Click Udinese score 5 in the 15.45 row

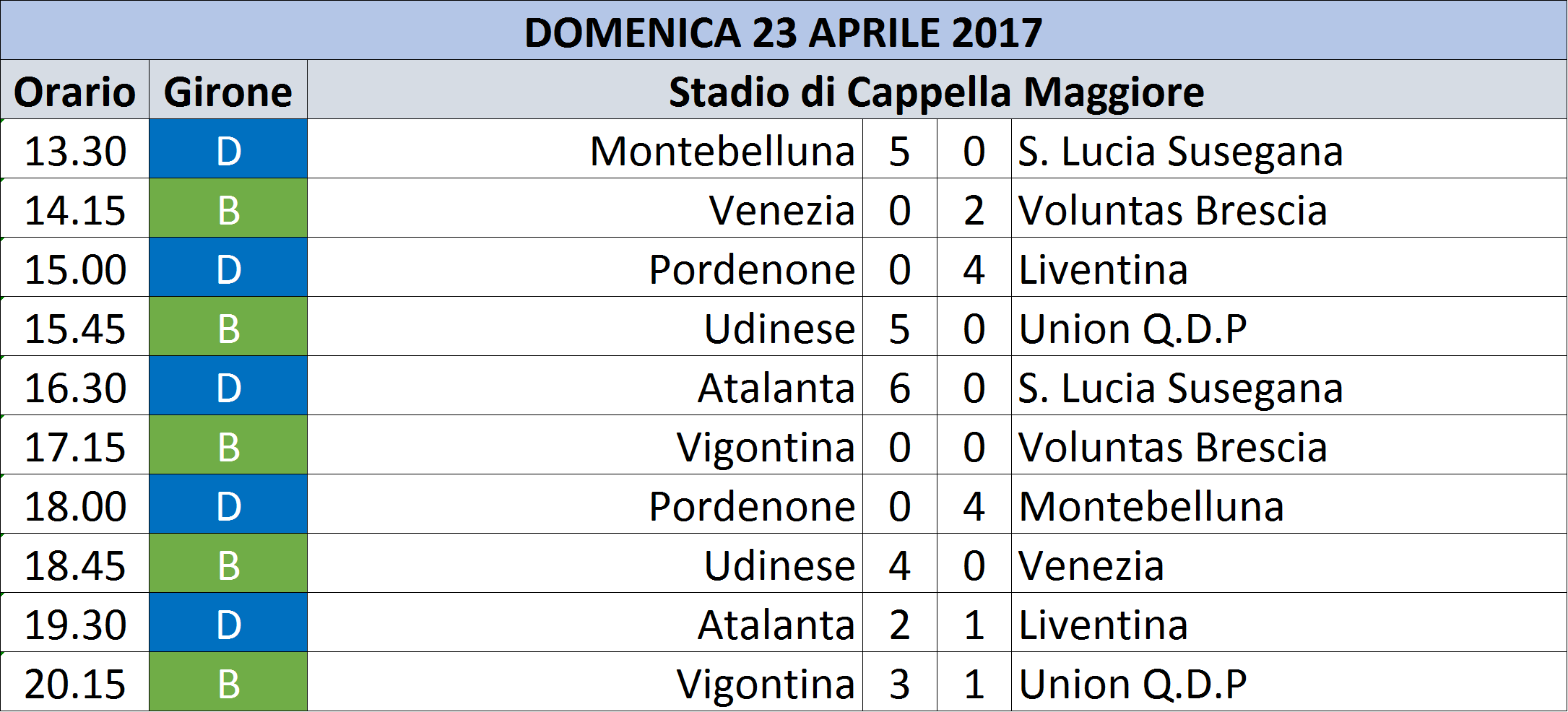click(900, 326)
